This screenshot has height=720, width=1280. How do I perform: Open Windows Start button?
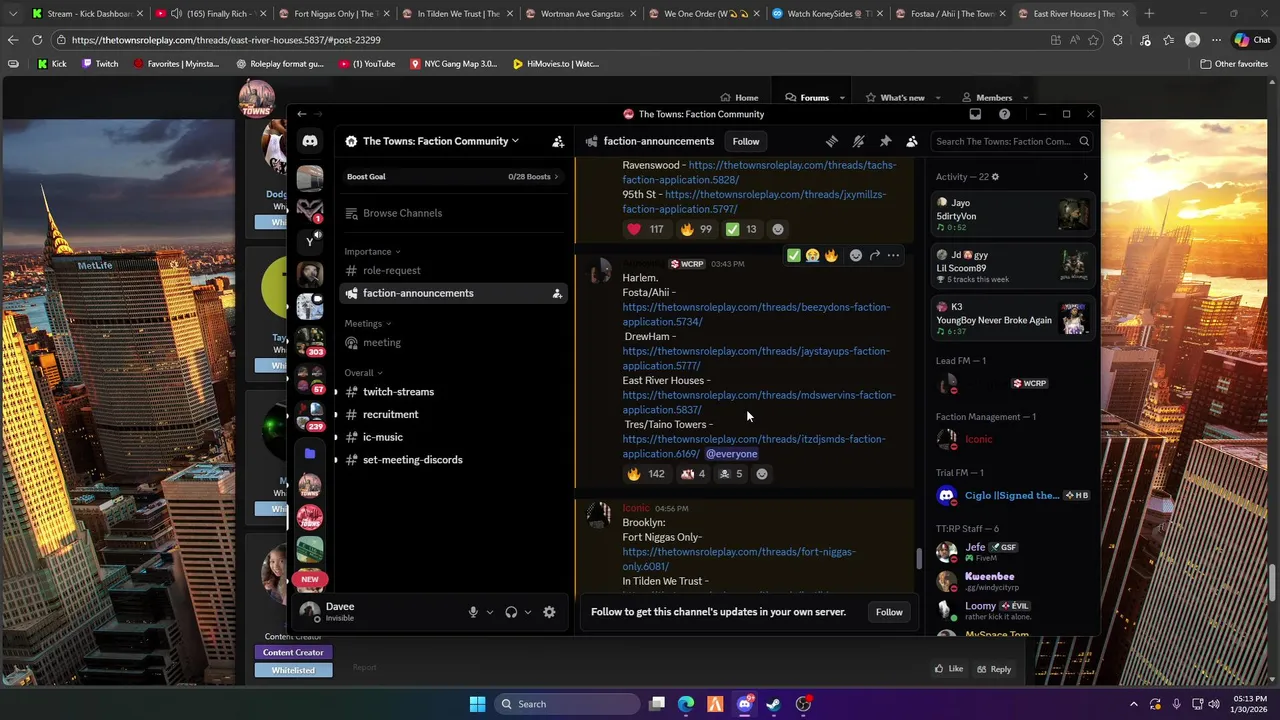[477, 704]
